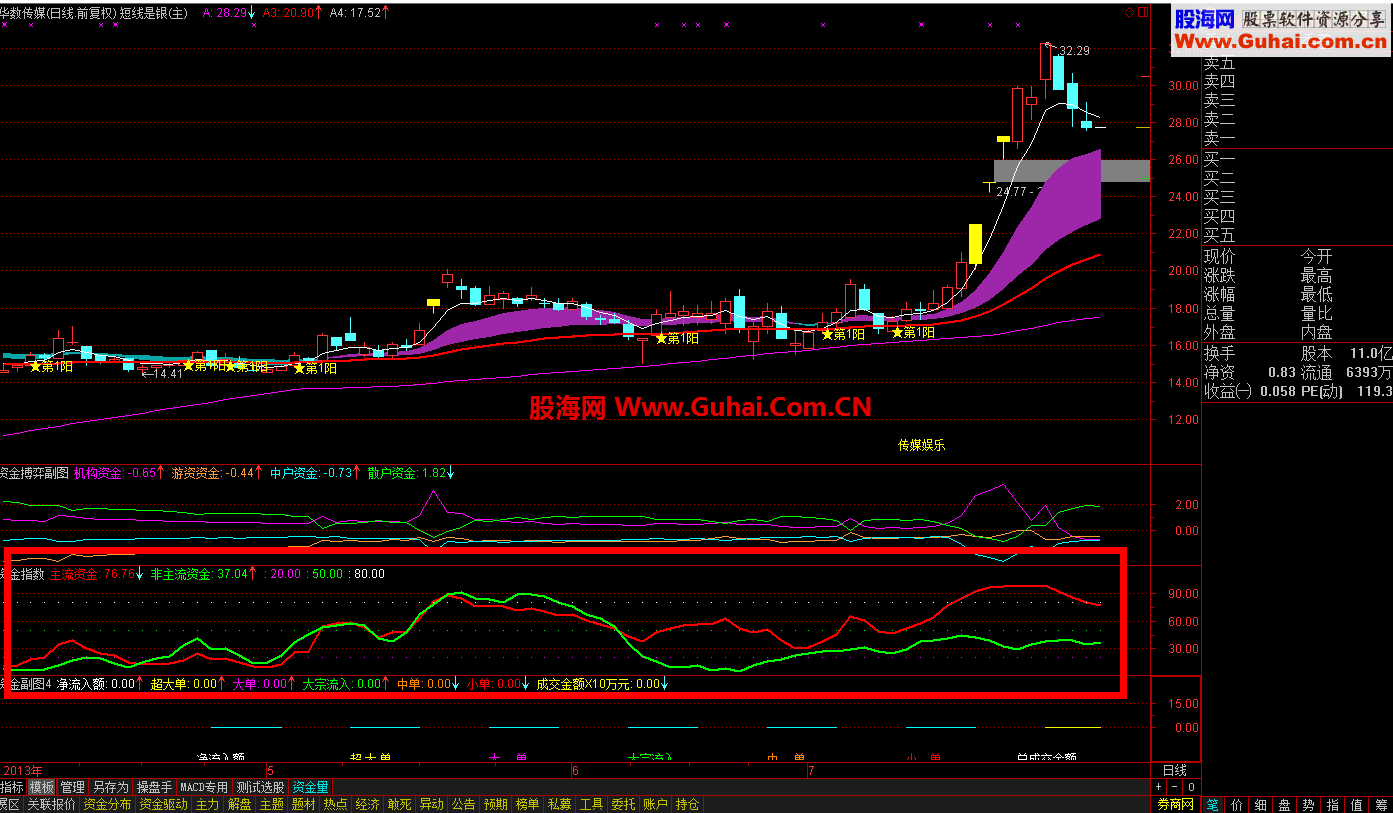Click the split-panel icon at chart top-right
Viewport: 1393px width, 813px height.
tap(1143, 13)
